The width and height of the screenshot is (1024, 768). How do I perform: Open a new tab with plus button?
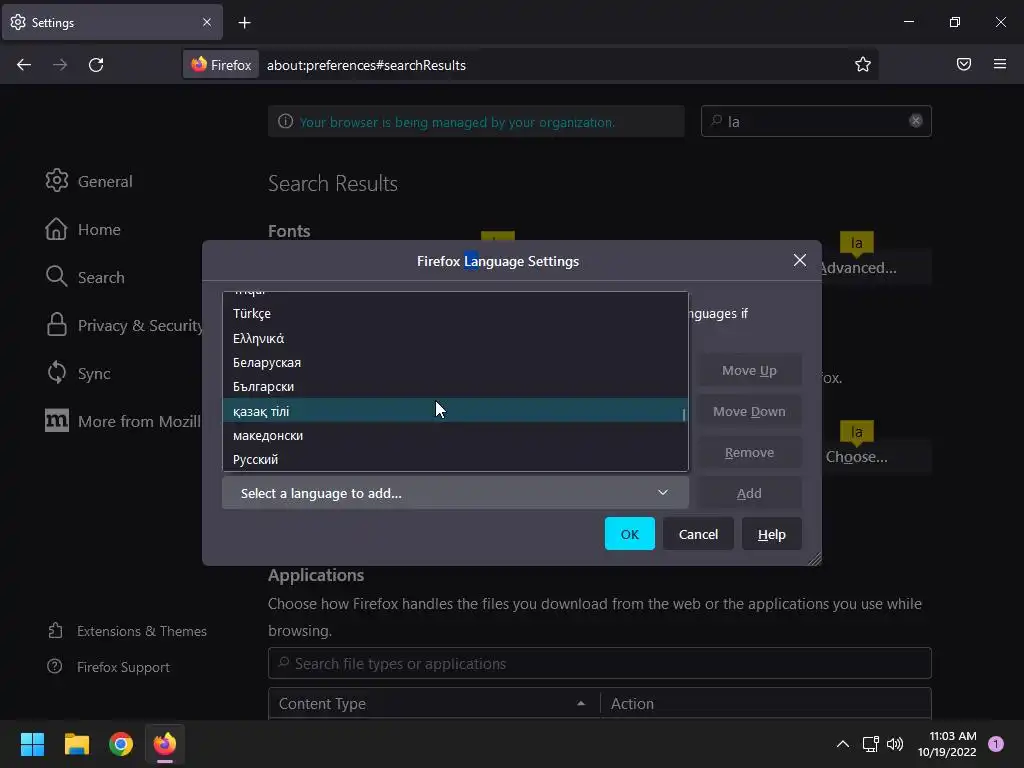pos(244,23)
